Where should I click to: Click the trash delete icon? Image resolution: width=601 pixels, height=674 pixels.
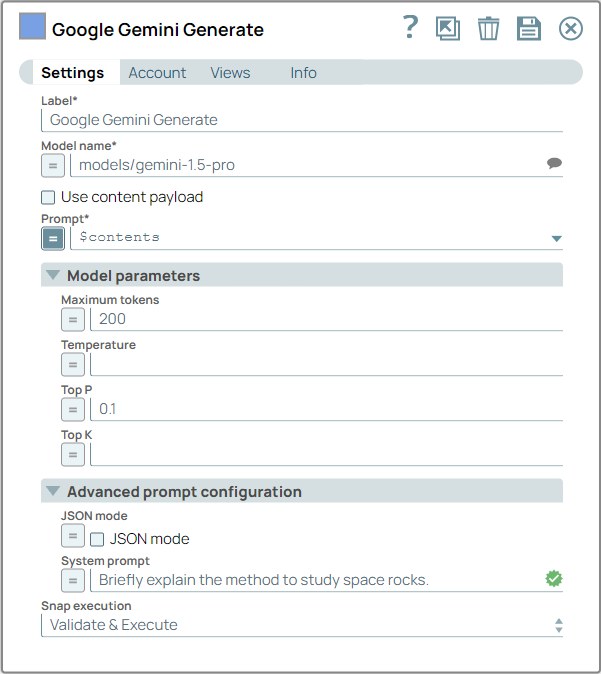(488, 28)
